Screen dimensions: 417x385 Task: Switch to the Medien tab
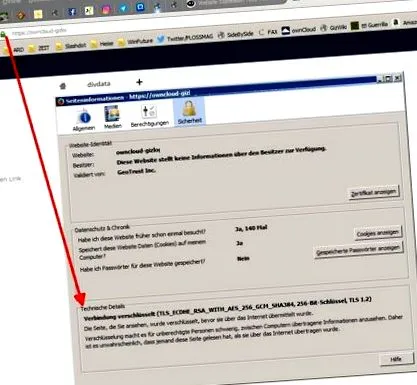pos(113,117)
